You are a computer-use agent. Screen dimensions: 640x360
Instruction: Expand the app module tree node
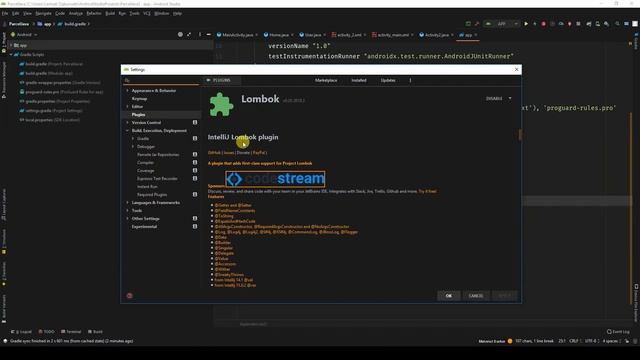pyautogui.click(x=11, y=45)
